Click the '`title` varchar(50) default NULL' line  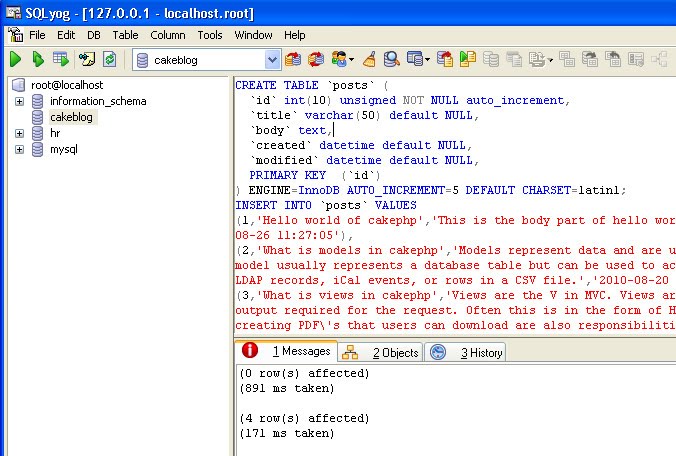[364, 115]
